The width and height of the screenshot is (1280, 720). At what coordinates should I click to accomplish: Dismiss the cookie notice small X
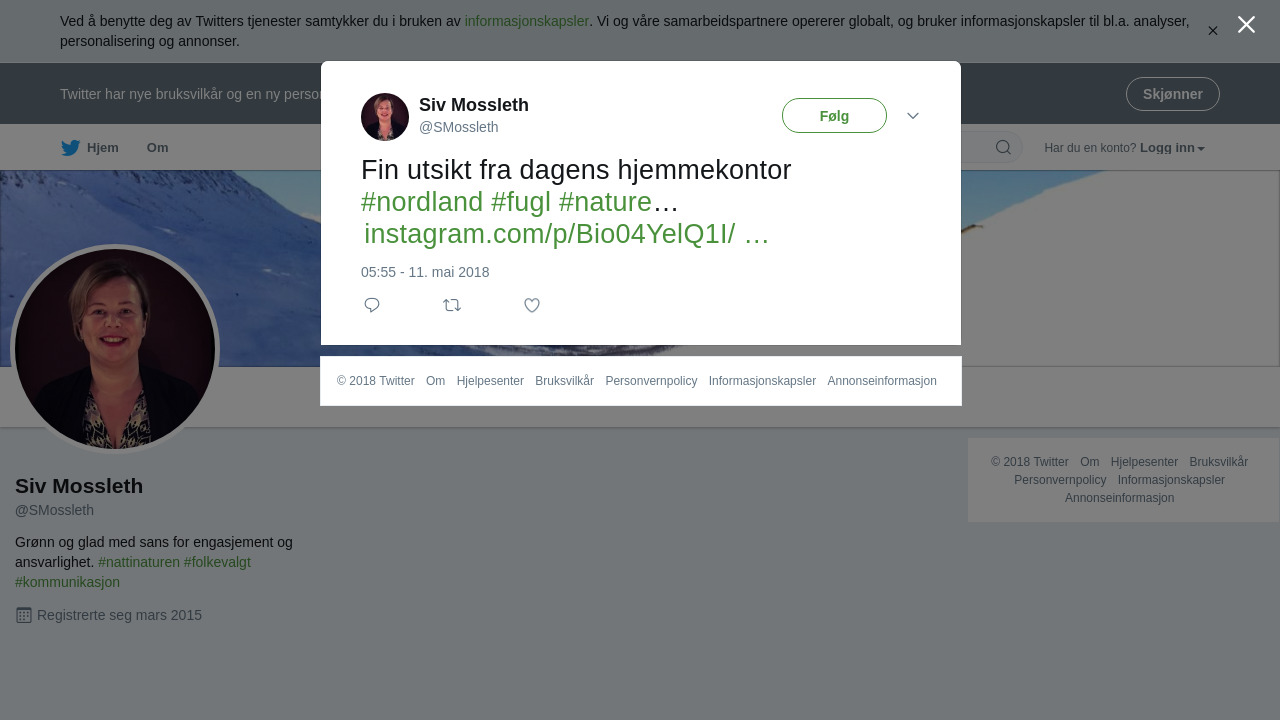click(x=1213, y=31)
